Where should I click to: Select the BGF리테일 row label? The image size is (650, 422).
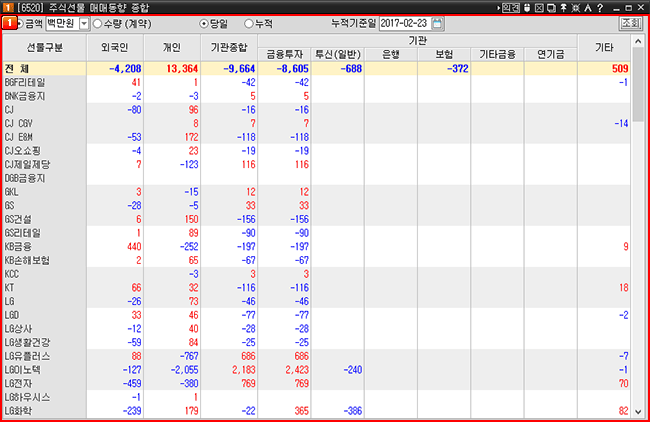(x=25, y=82)
